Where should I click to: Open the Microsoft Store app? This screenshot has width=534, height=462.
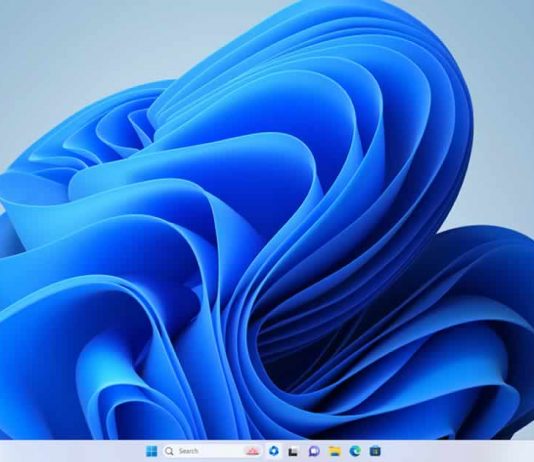point(375,451)
